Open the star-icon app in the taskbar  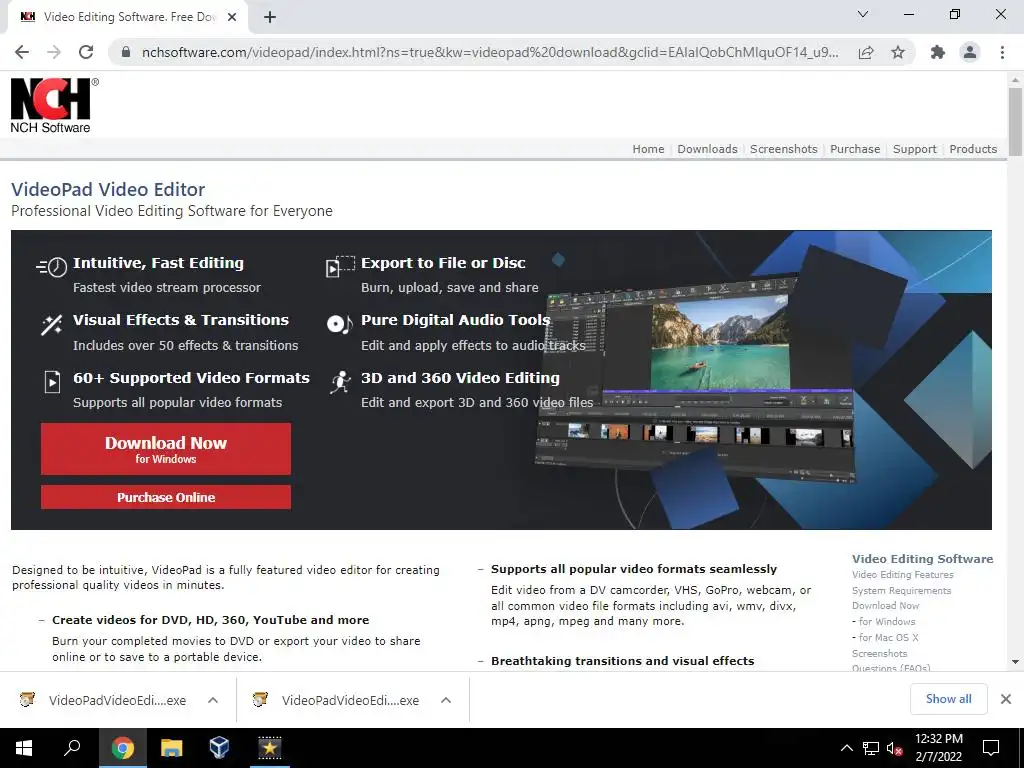(269, 748)
